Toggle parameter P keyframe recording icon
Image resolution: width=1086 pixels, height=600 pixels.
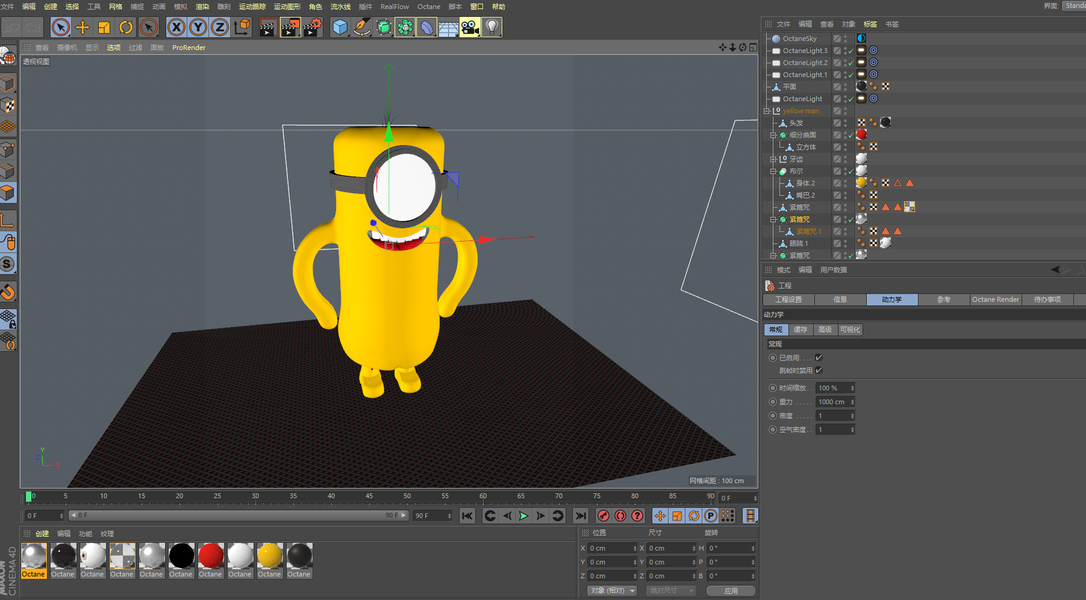tap(711, 515)
